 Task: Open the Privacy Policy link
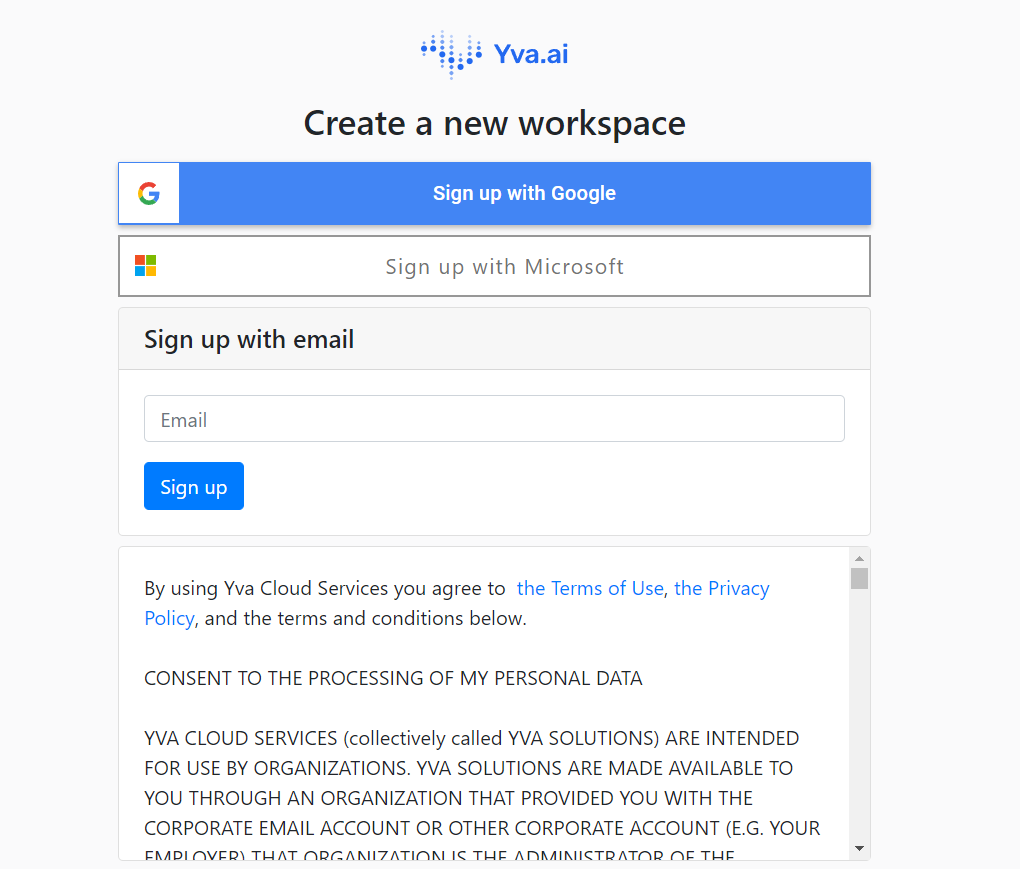(721, 588)
